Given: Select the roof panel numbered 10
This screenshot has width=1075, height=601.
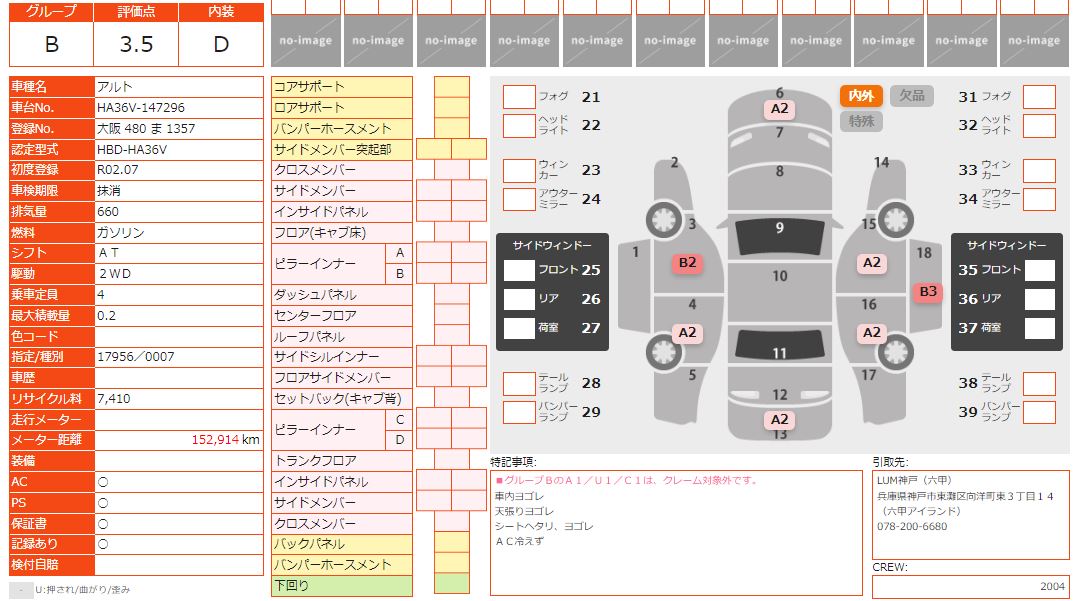Looking at the screenshot, I should coord(779,276).
